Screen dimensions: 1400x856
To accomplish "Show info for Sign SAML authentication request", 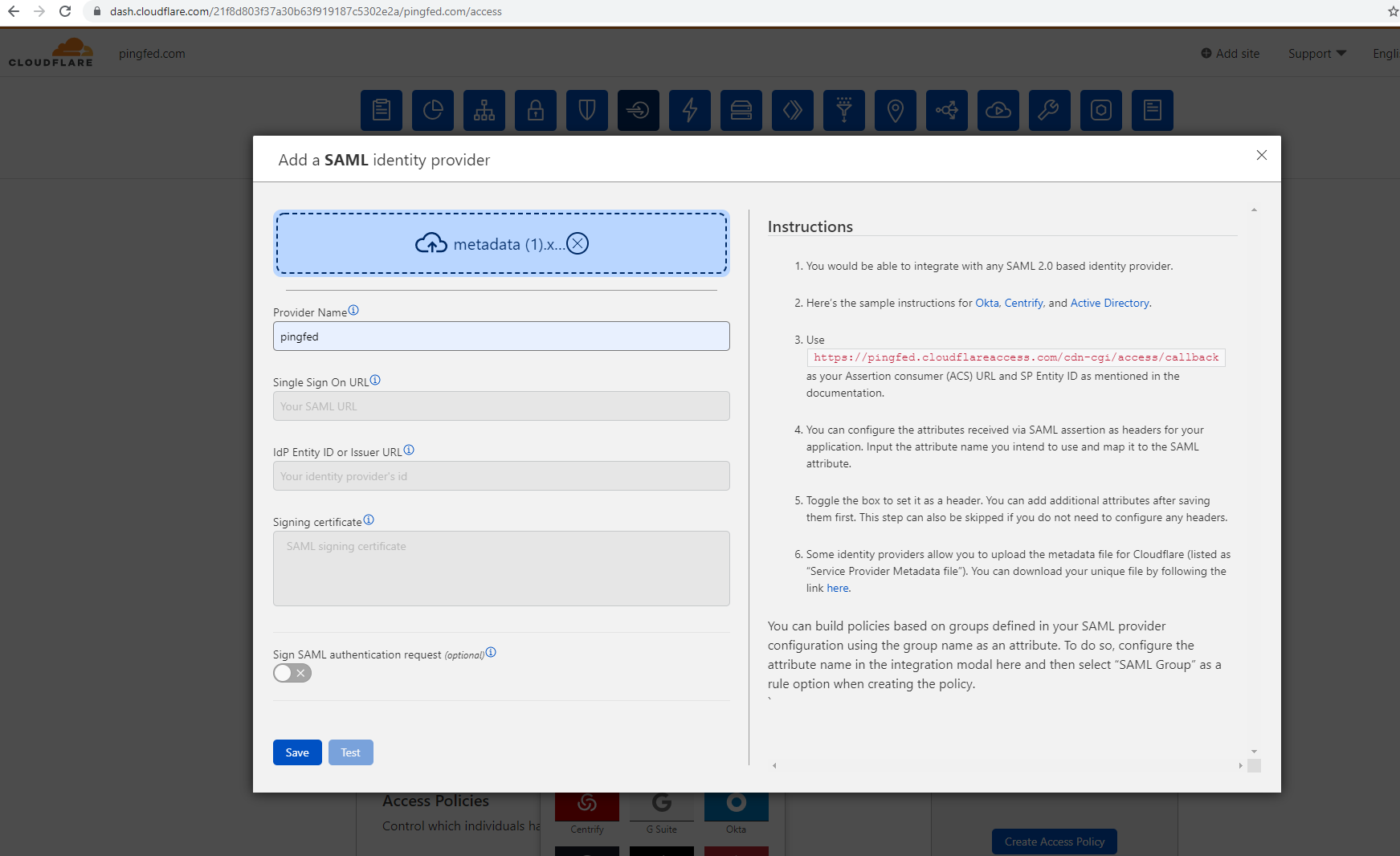I will pos(491,653).
